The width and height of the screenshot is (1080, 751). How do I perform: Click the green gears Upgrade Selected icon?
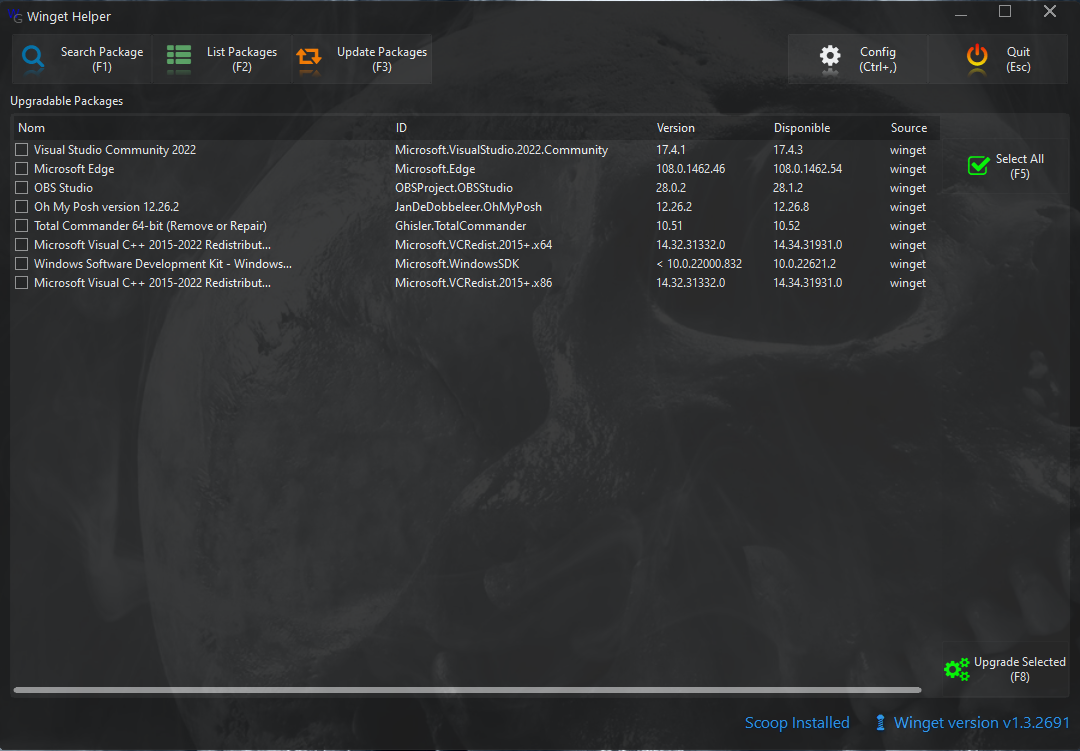pyautogui.click(x=957, y=669)
